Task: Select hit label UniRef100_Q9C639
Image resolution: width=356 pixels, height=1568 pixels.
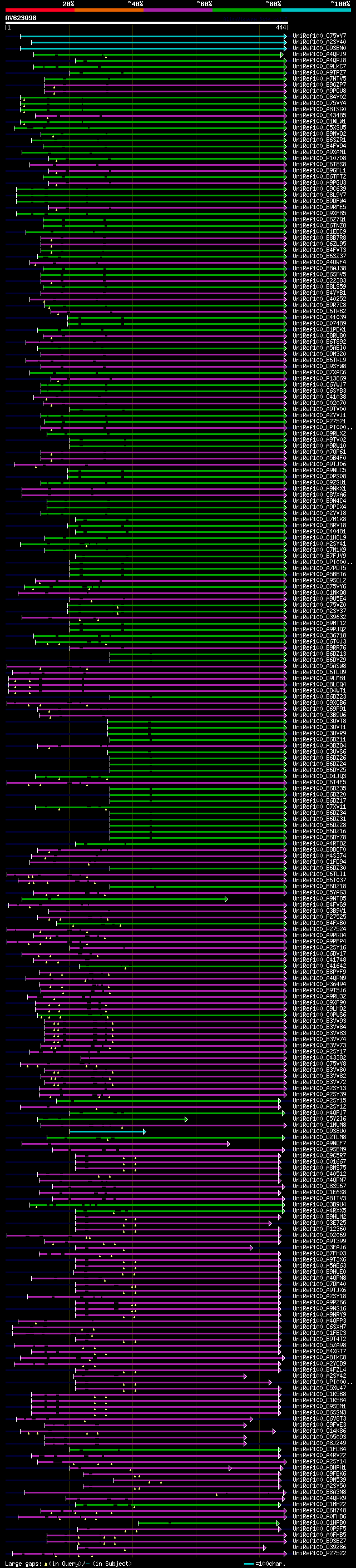Action: click(x=319, y=189)
